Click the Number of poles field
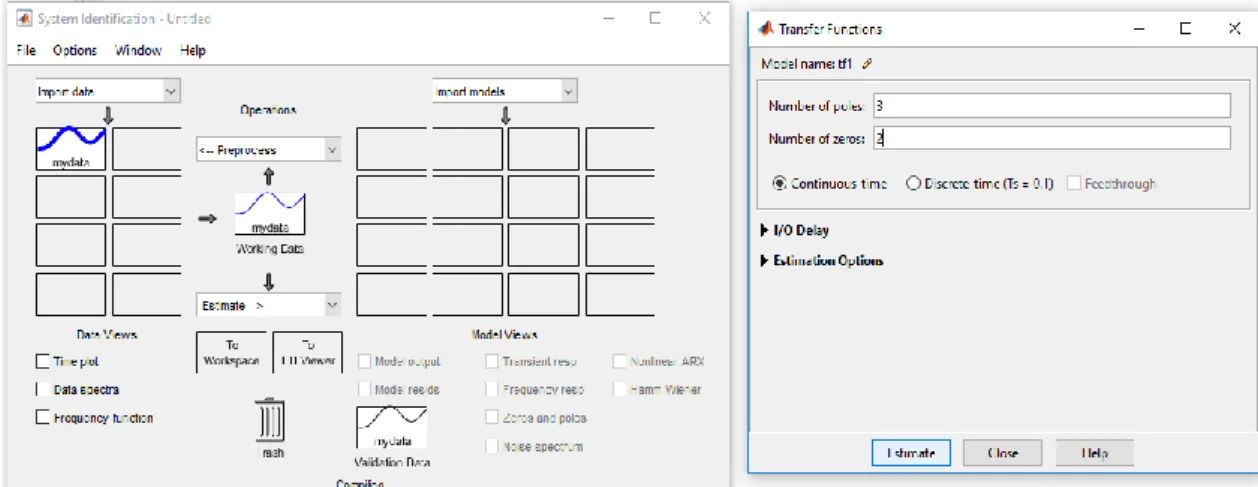Image resolution: width=1258 pixels, height=487 pixels. point(1050,106)
